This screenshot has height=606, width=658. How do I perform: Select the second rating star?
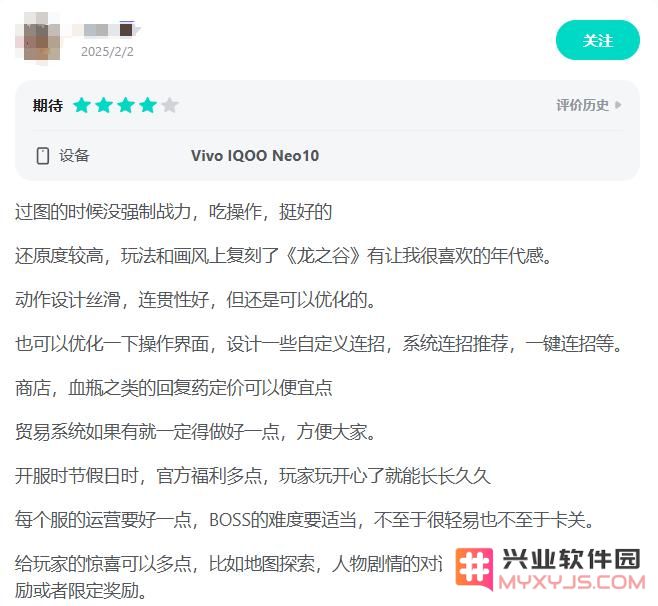point(104,105)
